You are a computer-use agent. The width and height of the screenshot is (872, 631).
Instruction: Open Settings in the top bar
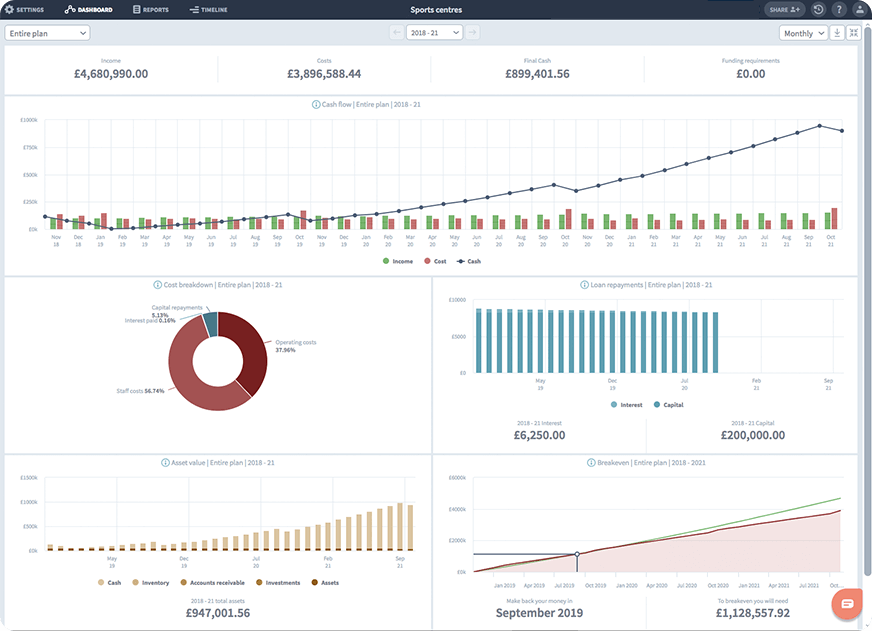[24, 10]
